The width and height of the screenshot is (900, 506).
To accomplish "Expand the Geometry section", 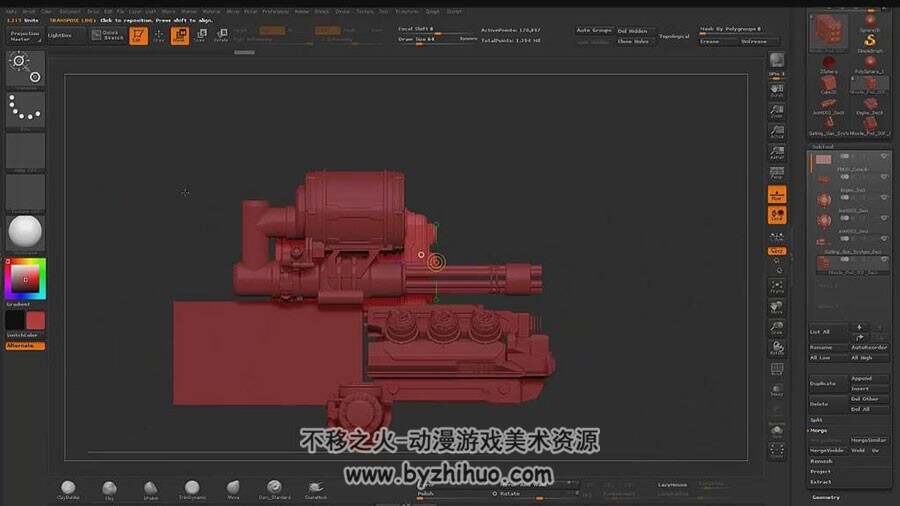I will pos(826,497).
